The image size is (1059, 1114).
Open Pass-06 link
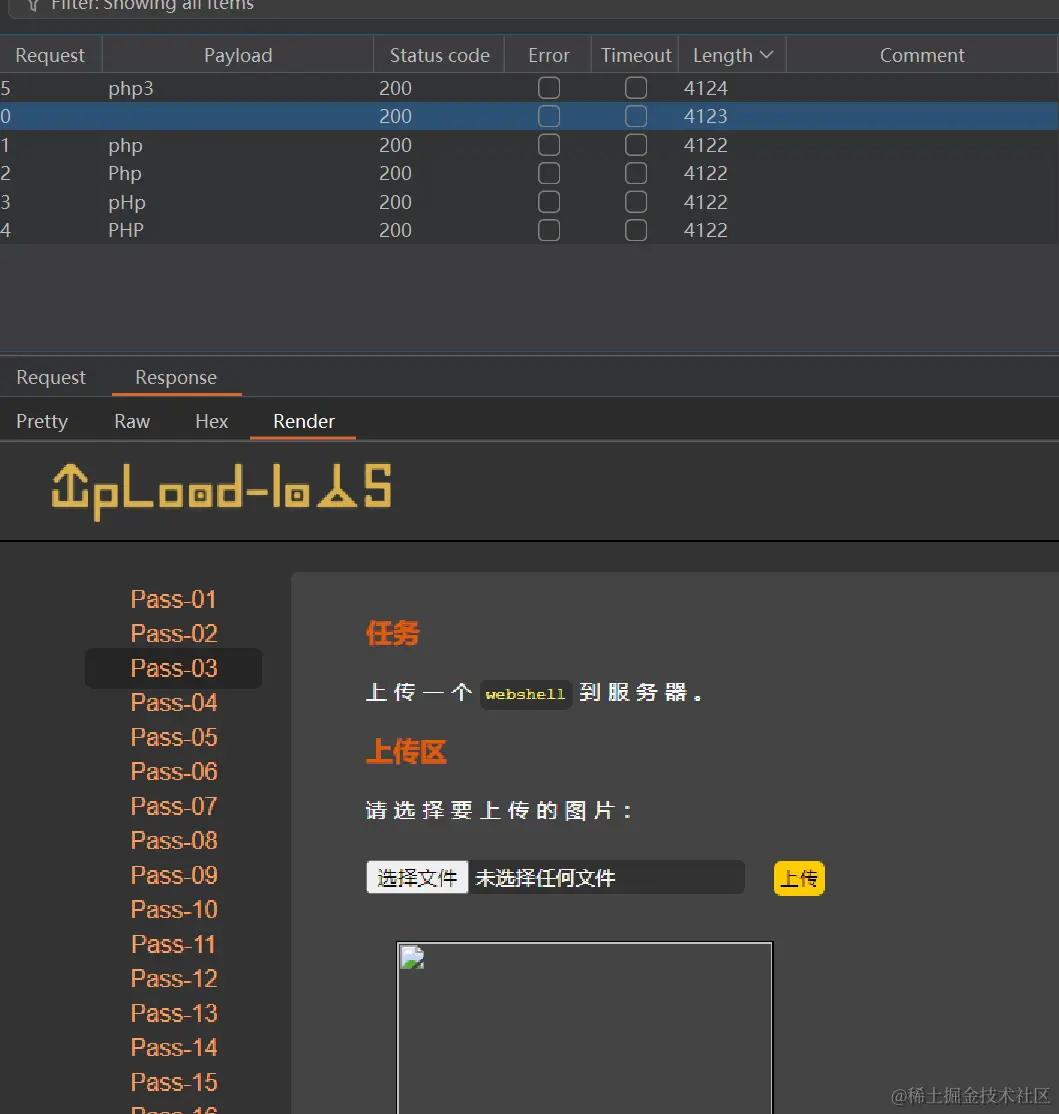[x=174, y=771]
